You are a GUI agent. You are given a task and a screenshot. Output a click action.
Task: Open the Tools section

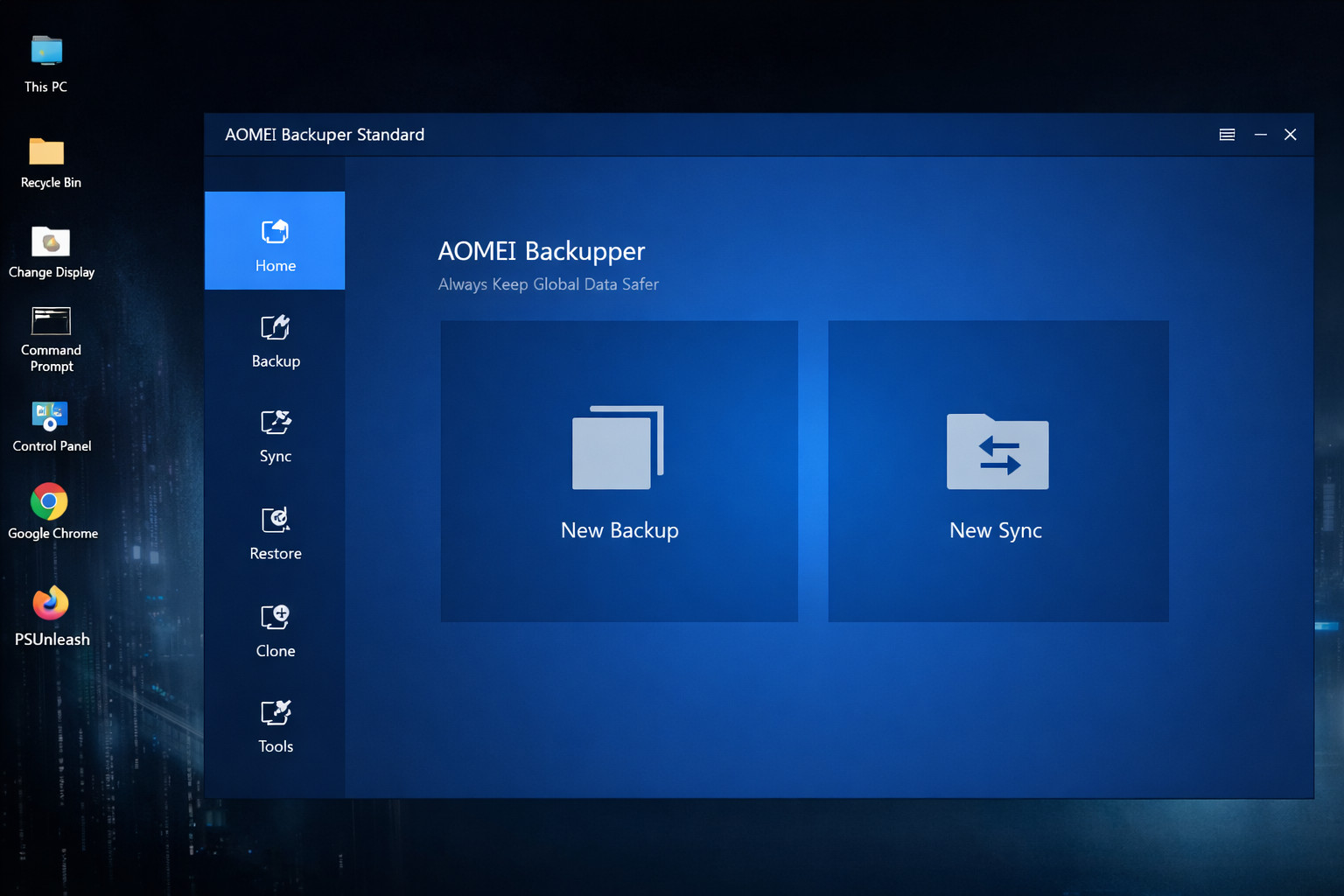pos(275,714)
